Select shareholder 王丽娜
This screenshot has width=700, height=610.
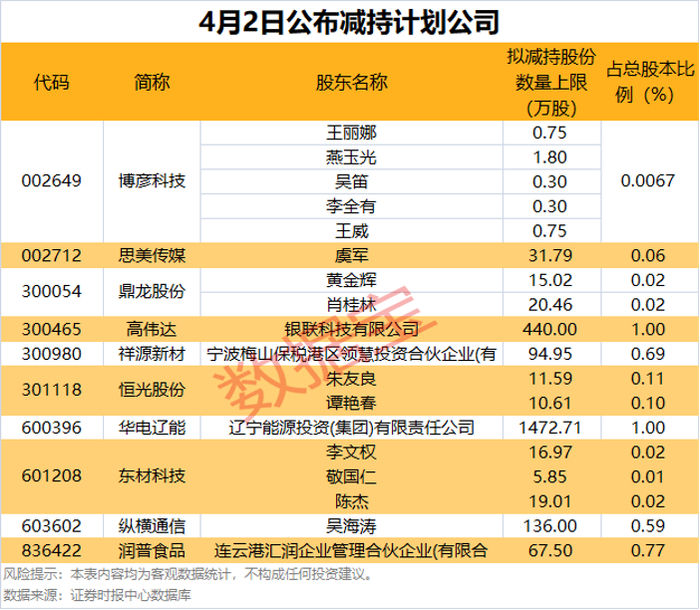(x=352, y=133)
